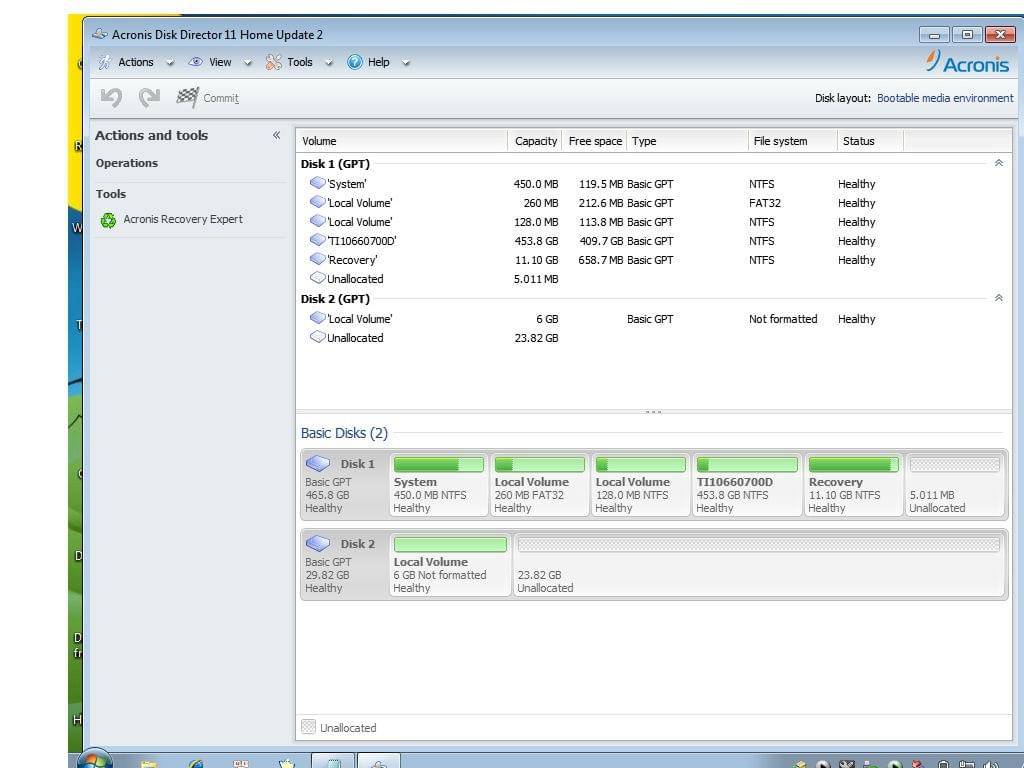
Task: Click the wrench icon beside Tools
Action: 273,62
